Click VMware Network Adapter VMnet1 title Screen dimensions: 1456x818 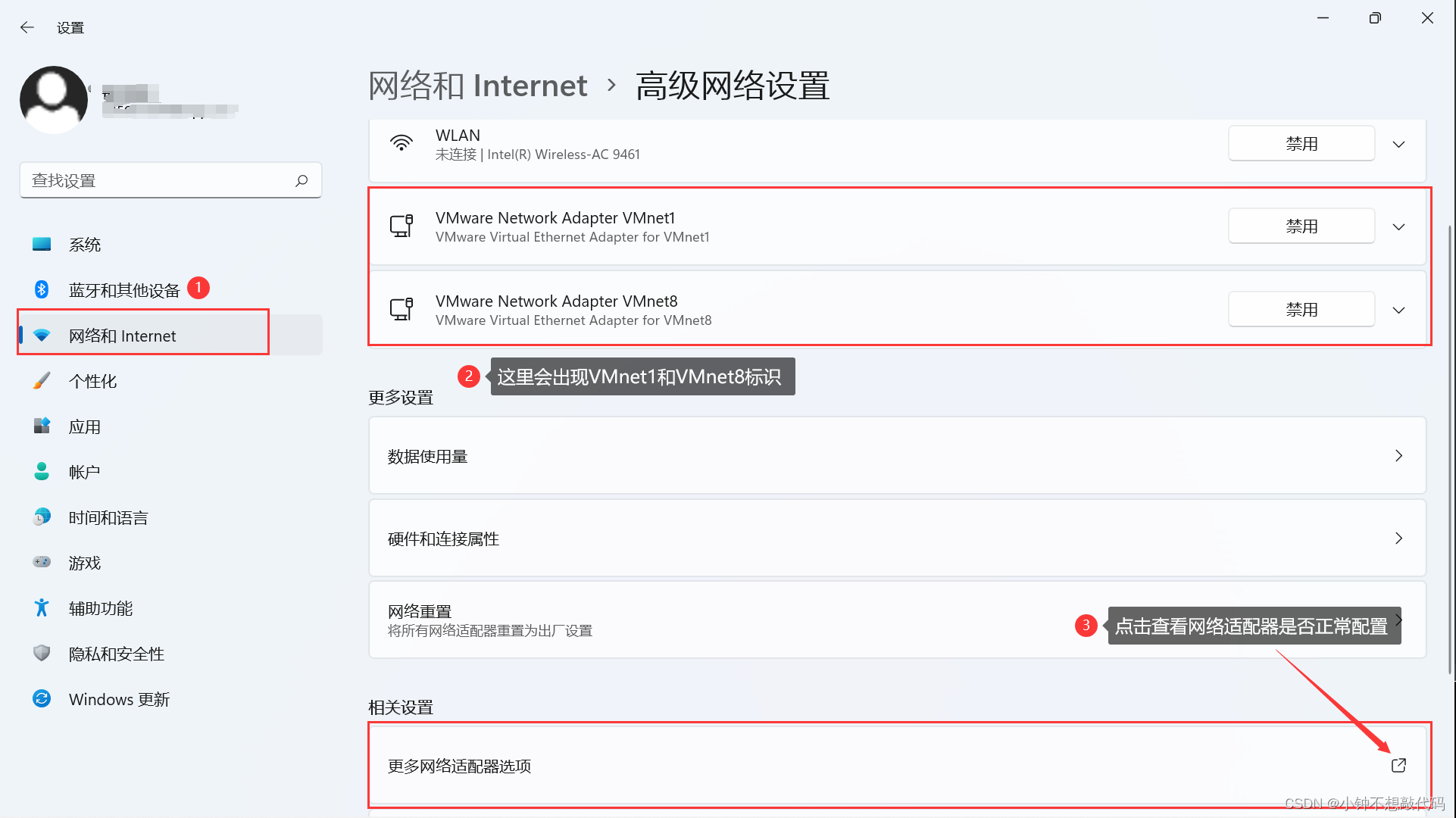coord(555,217)
